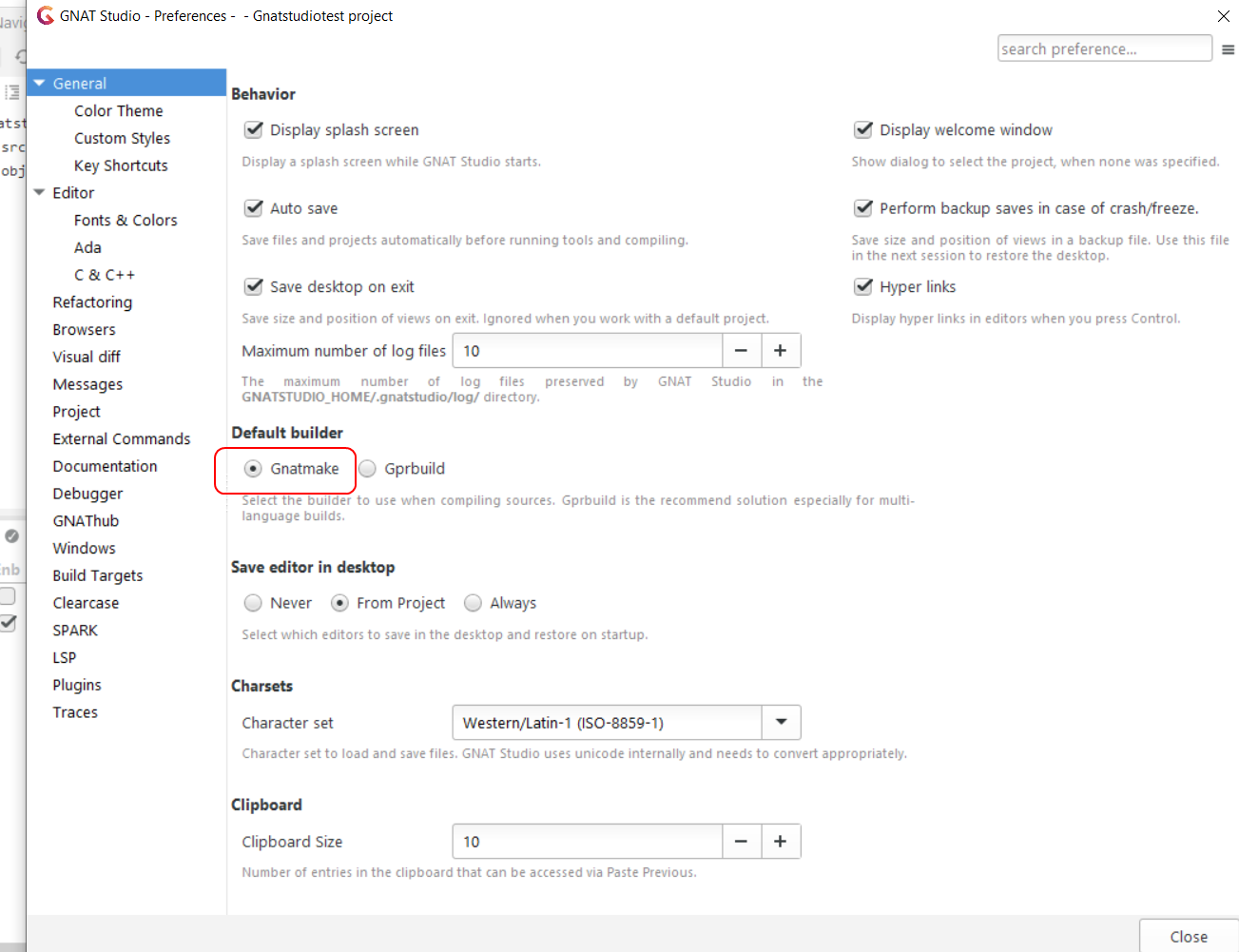Collapse the Editor tree section
Viewport: 1239px width, 952px height.
point(40,192)
